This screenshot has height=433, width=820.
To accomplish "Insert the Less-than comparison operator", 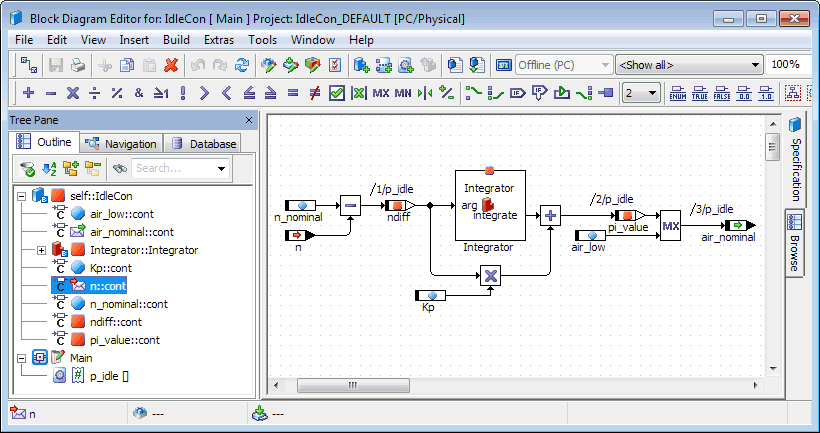I will (226, 94).
